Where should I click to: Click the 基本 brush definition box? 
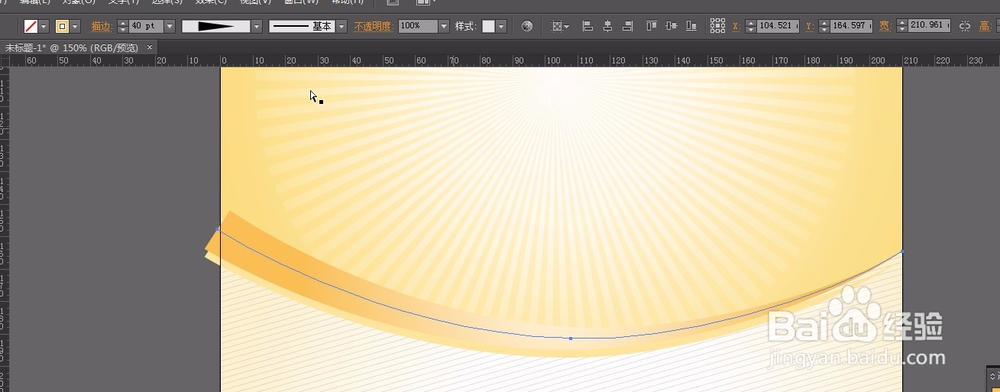pos(302,26)
